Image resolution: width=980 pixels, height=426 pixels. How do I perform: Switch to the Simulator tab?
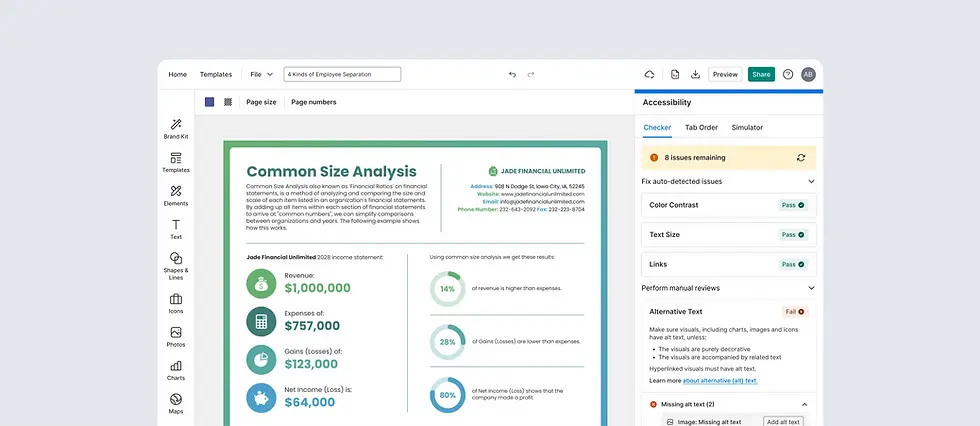coord(747,127)
